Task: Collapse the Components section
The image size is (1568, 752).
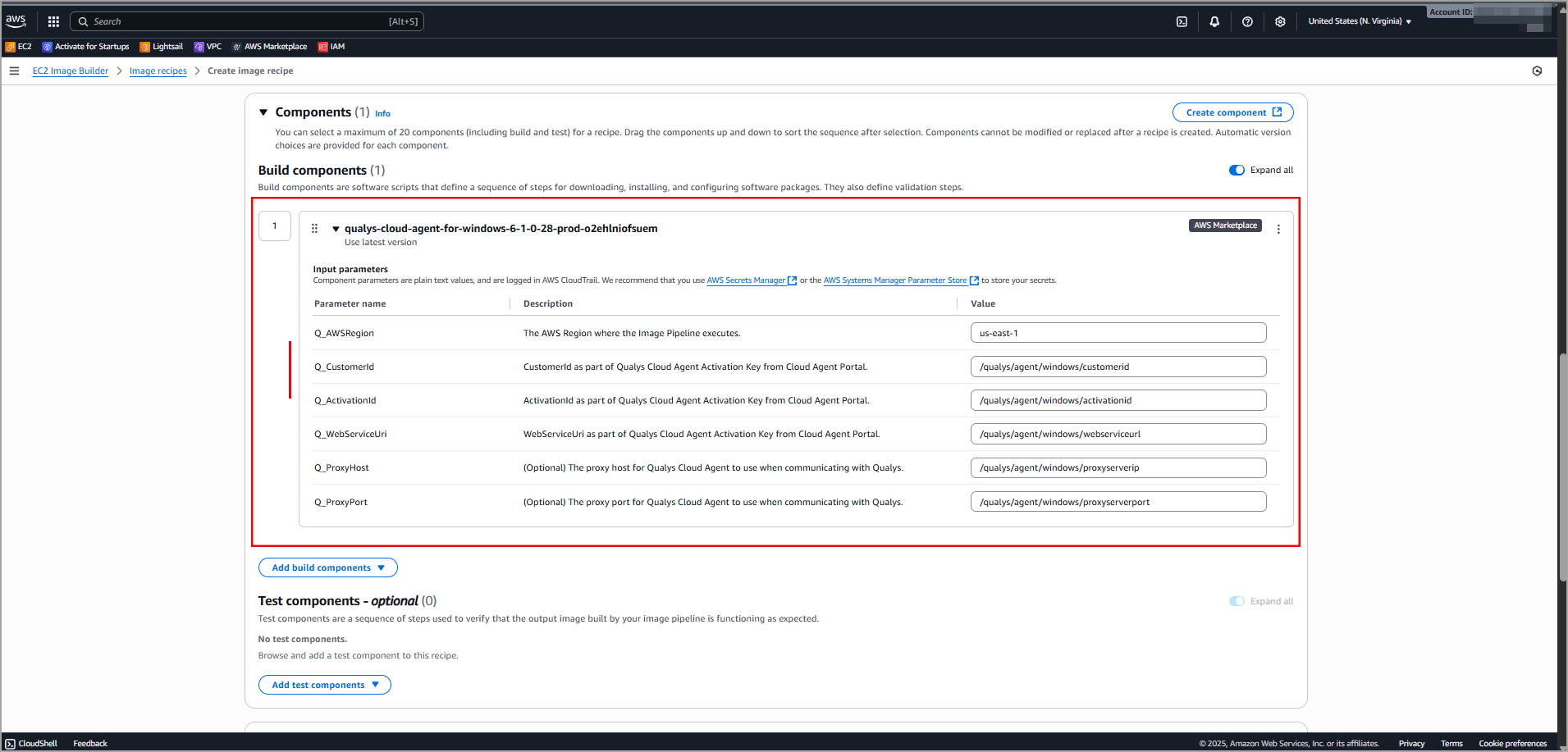Action: point(263,112)
